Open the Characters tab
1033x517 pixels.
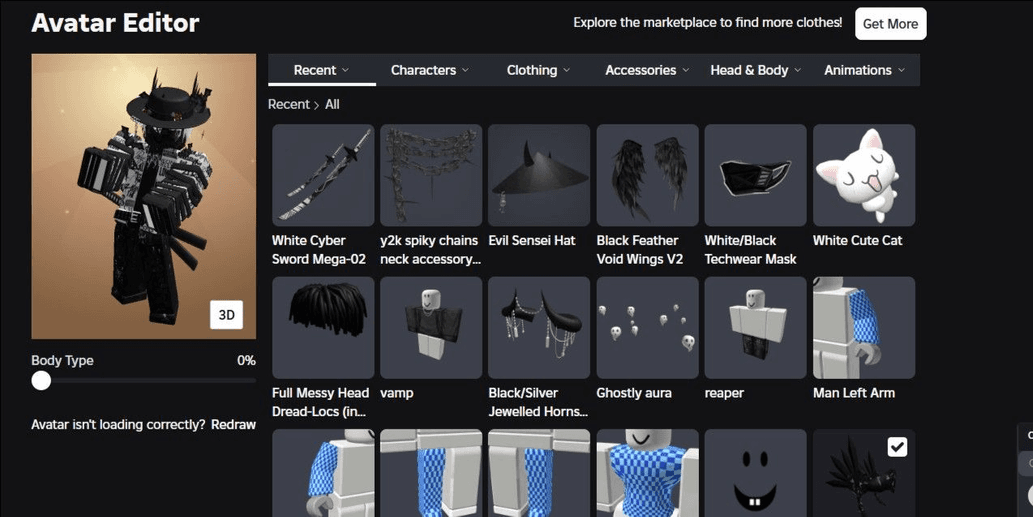click(430, 70)
